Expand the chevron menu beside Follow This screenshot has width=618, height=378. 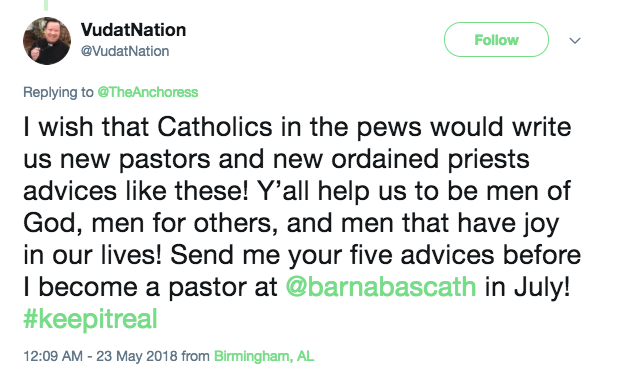pyautogui.click(x=575, y=40)
